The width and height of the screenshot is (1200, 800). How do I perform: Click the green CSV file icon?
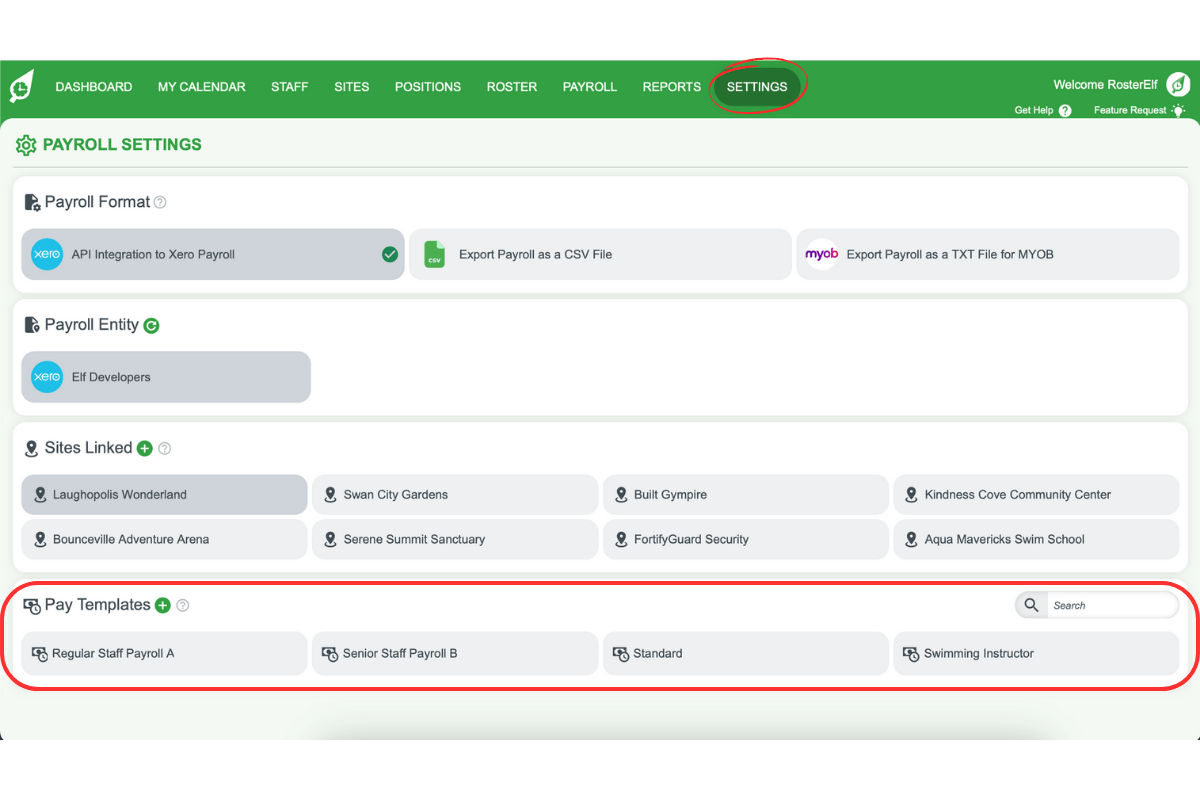pos(434,254)
